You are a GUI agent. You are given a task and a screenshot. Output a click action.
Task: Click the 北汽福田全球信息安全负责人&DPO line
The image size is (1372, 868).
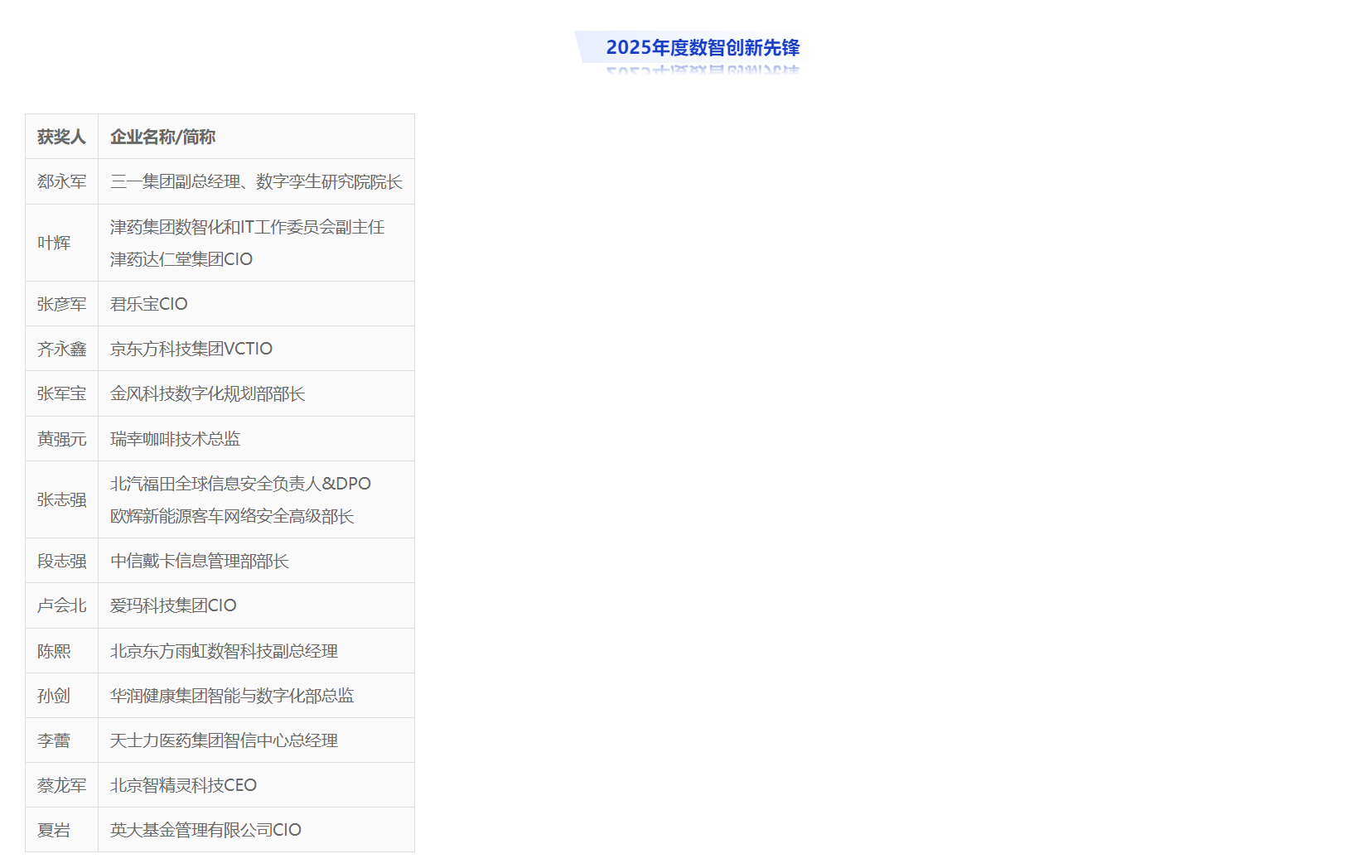[240, 484]
